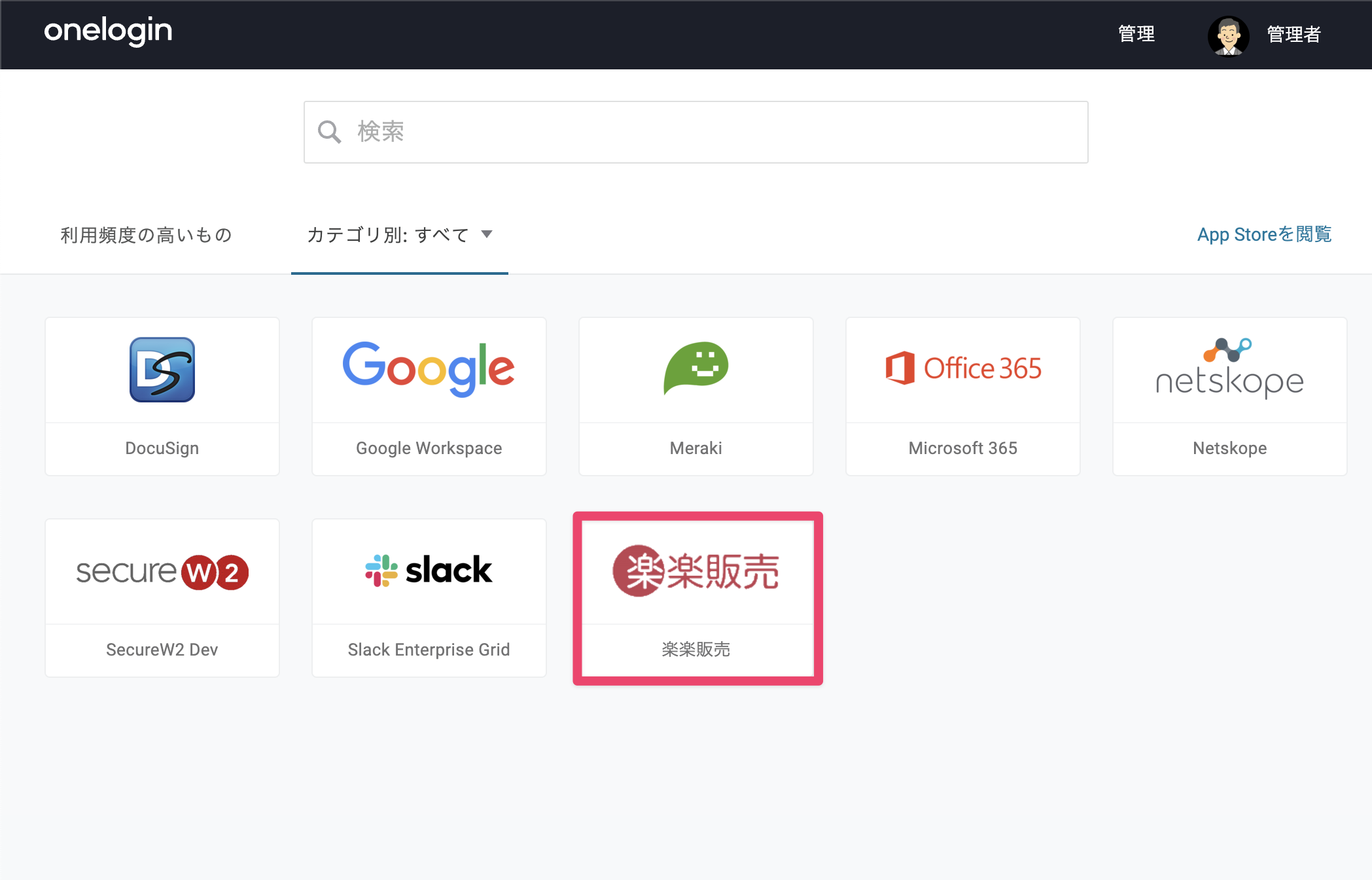Launch Office 365 logo tile
This screenshot has width=1372, height=880.
[x=963, y=368]
